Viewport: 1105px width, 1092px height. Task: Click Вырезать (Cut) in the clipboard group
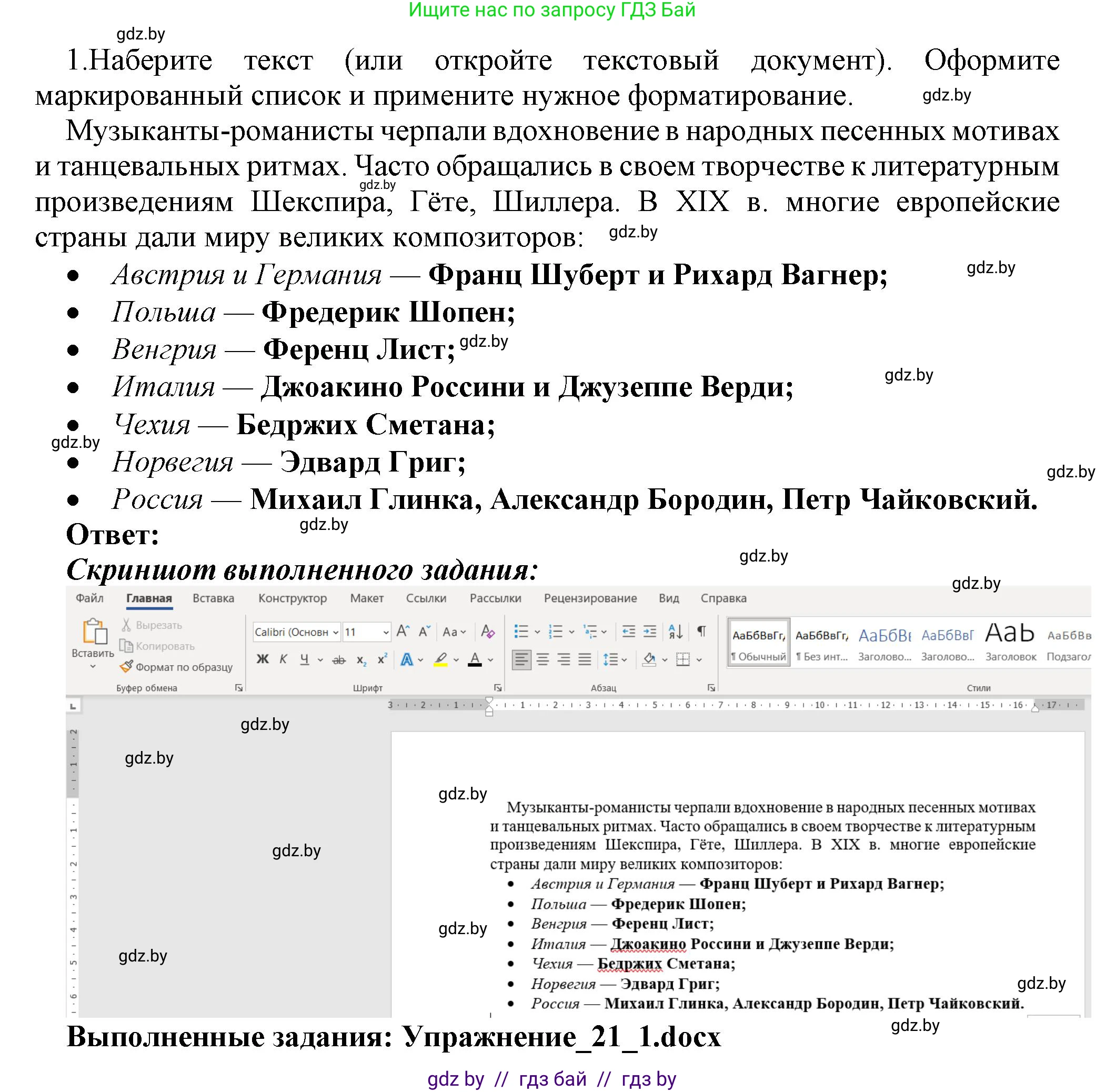click(152, 625)
